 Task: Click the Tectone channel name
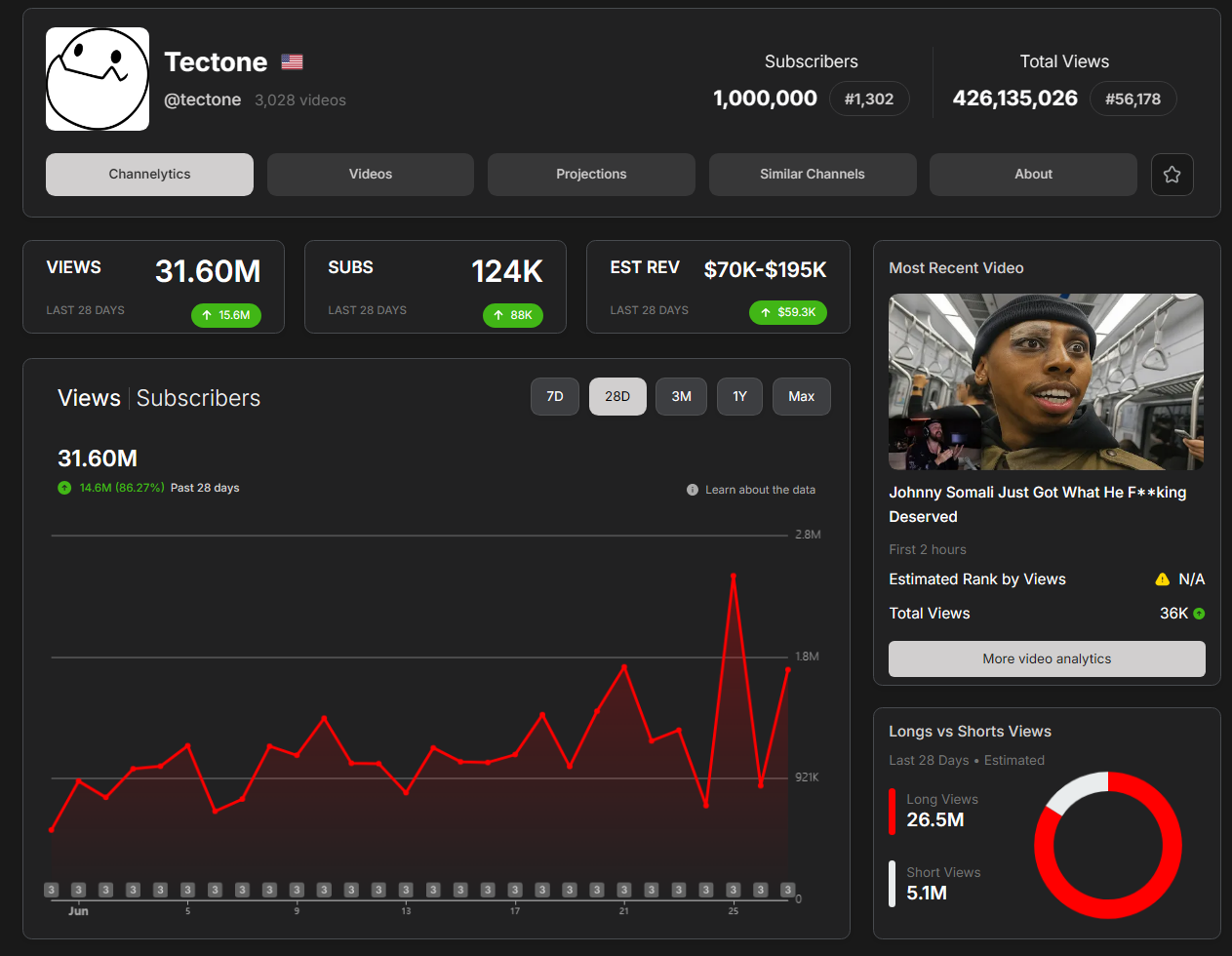tap(216, 61)
